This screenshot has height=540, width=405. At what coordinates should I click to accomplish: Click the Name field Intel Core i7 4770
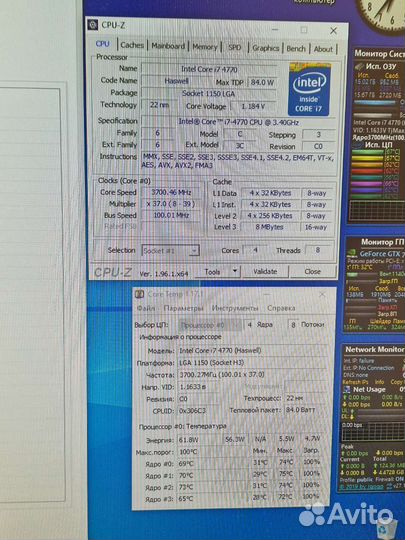pyautogui.click(x=209, y=69)
